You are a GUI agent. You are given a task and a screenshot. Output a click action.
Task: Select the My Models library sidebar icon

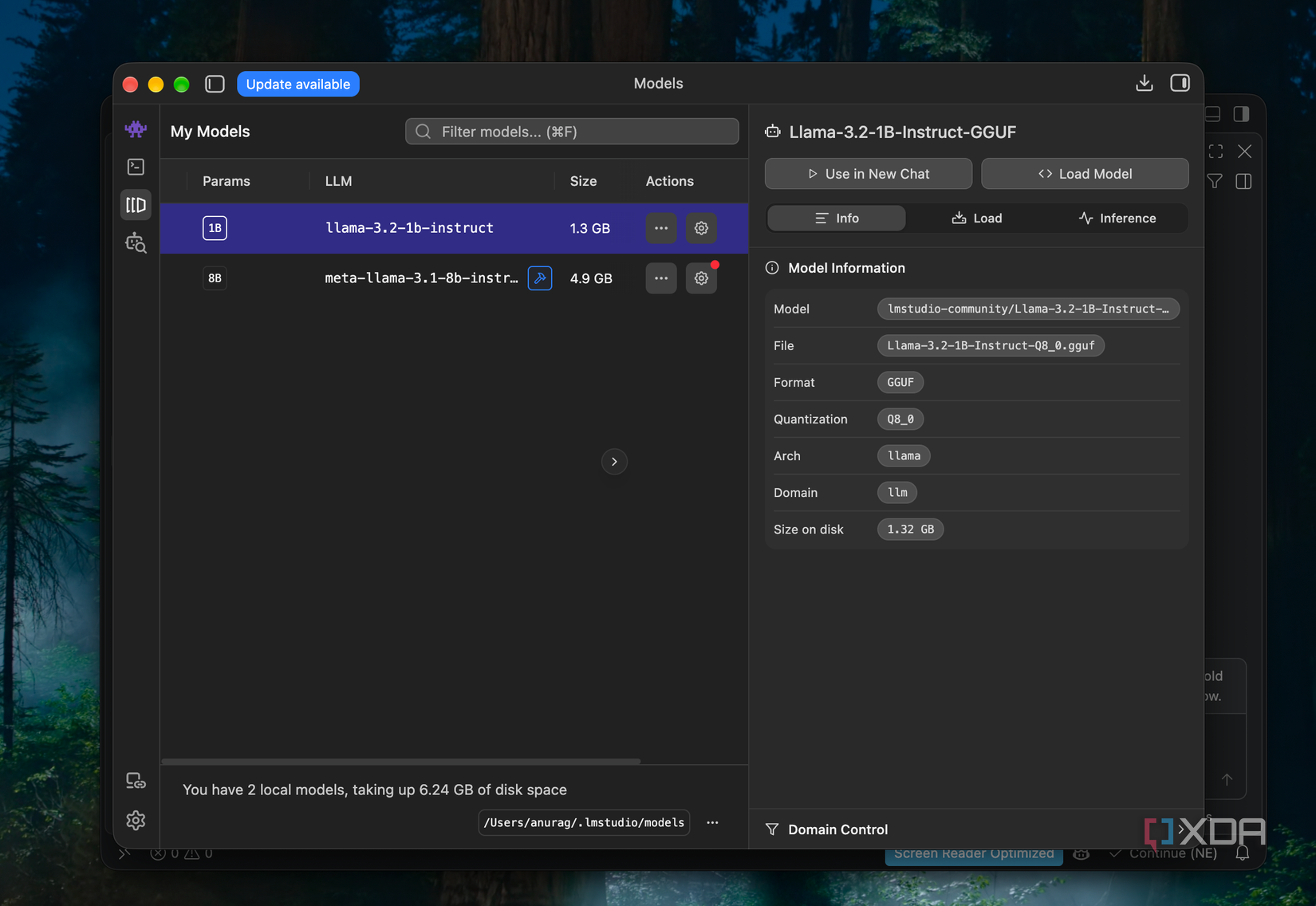coord(136,205)
